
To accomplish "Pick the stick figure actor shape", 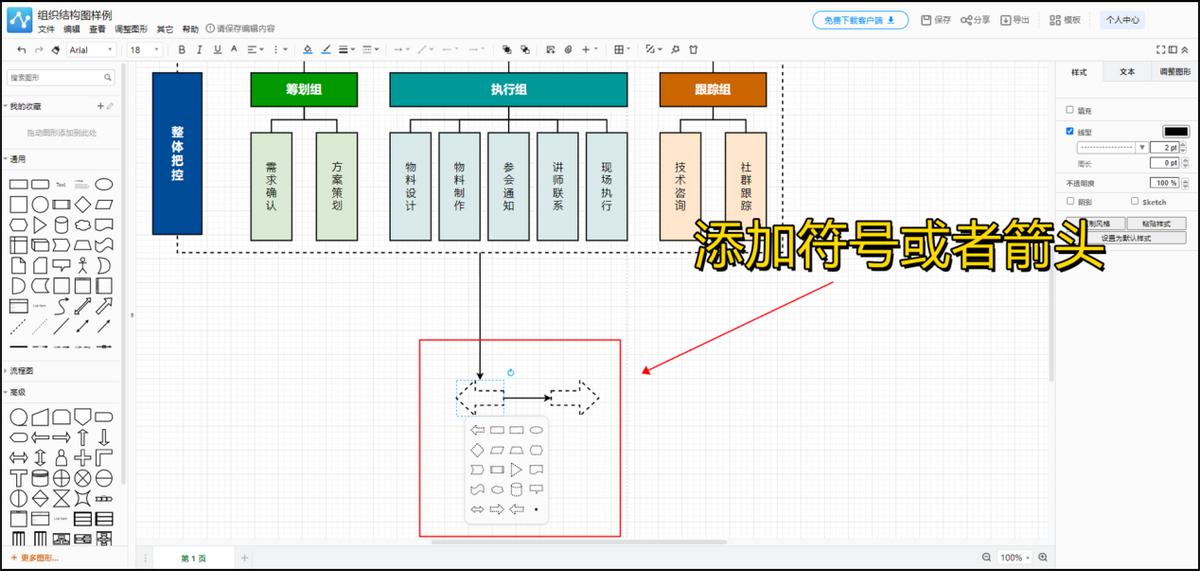I will pyautogui.click(x=82, y=265).
